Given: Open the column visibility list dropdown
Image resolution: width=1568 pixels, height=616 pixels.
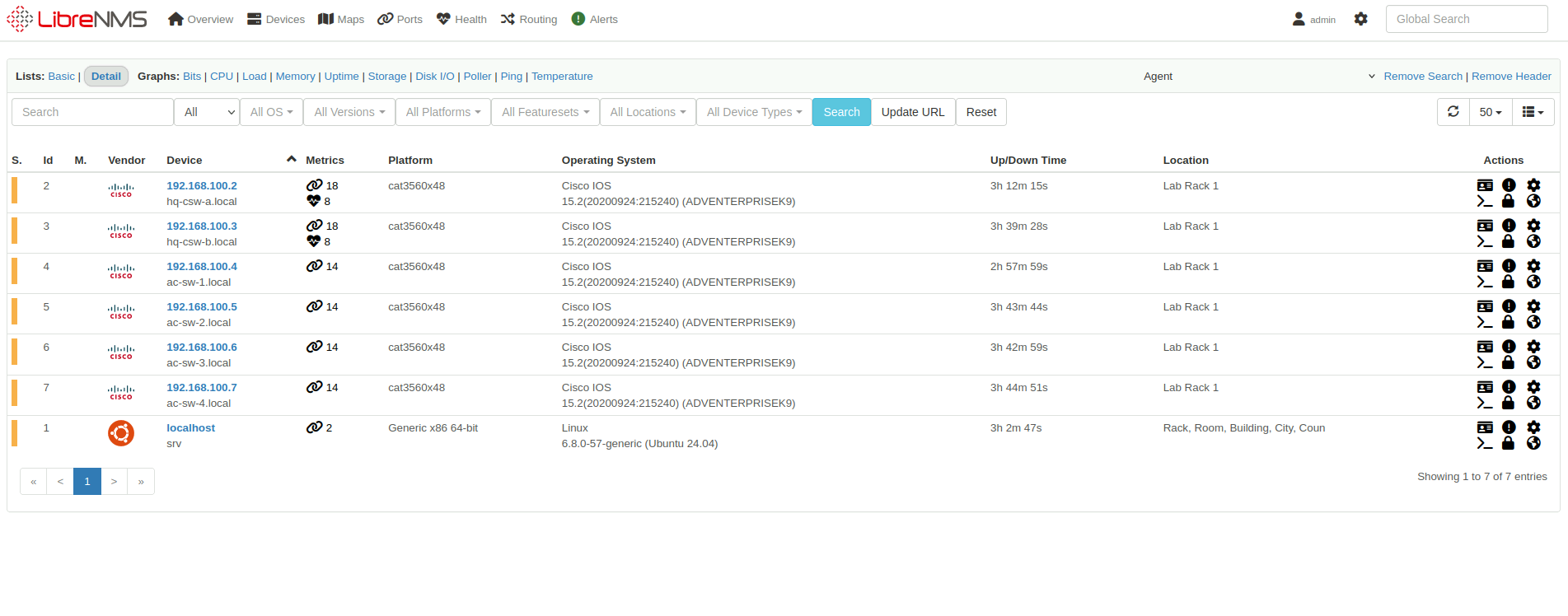Looking at the screenshot, I should 1533,112.
